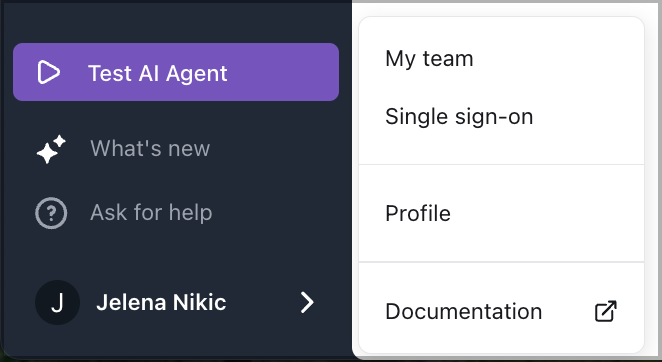Image resolution: width=662 pixels, height=362 pixels.
Task: Click the external link icon beside Documentation
Action: [x=605, y=311]
